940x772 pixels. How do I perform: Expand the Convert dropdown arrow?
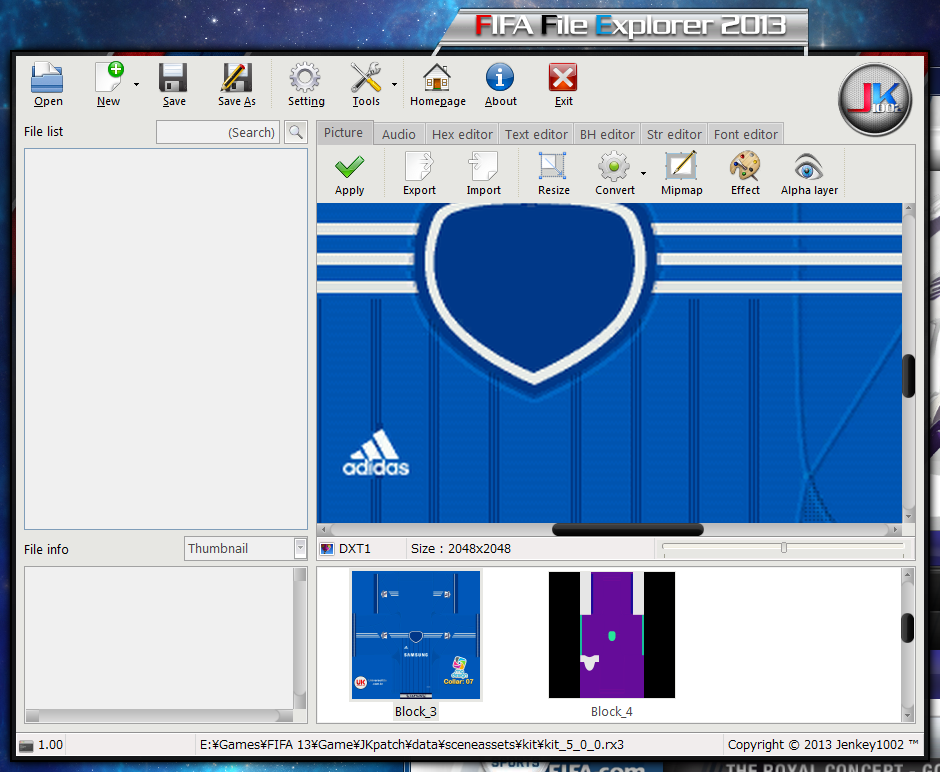[643, 174]
